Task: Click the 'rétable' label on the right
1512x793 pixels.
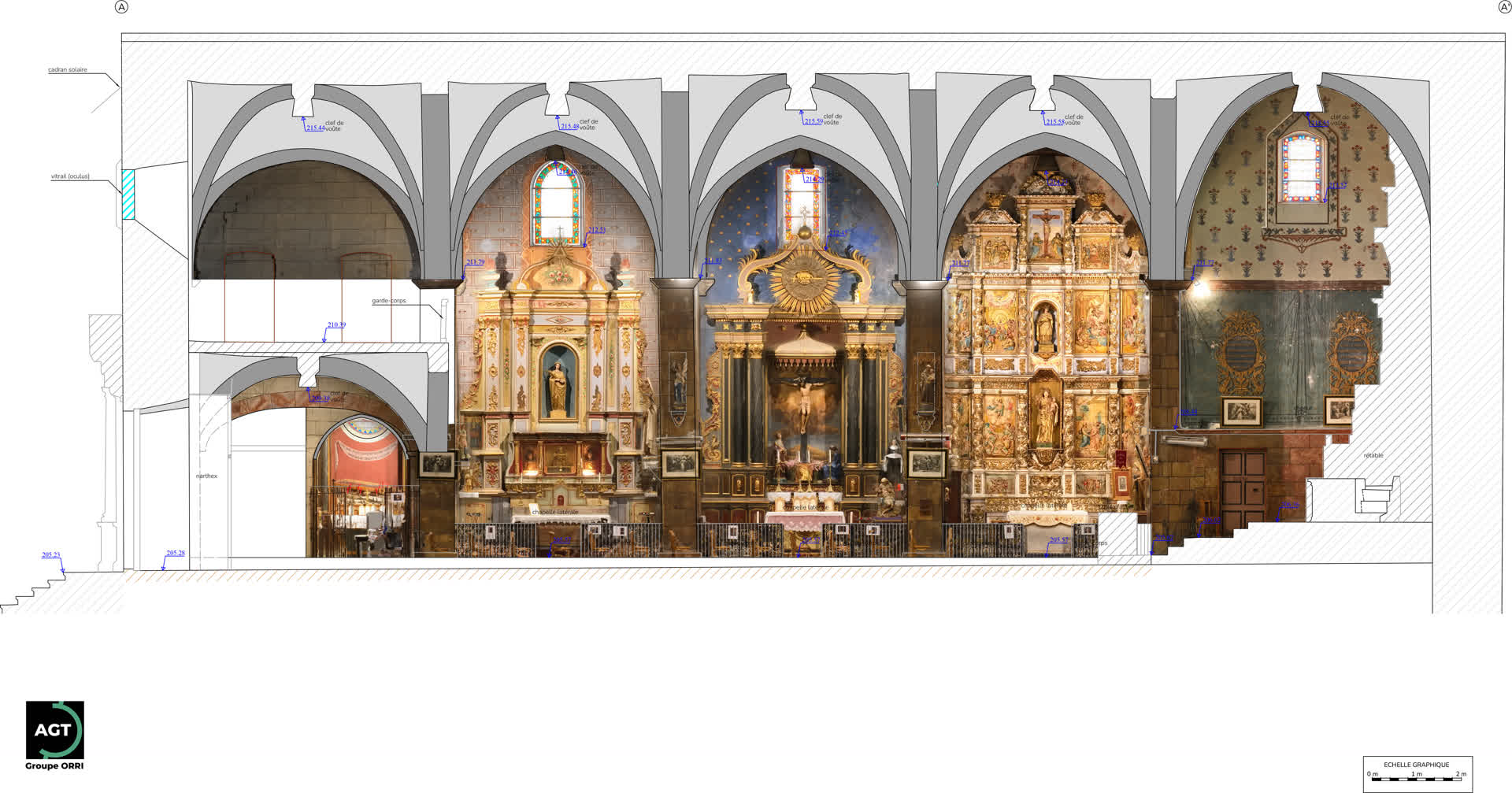Action: click(x=1373, y=455)
